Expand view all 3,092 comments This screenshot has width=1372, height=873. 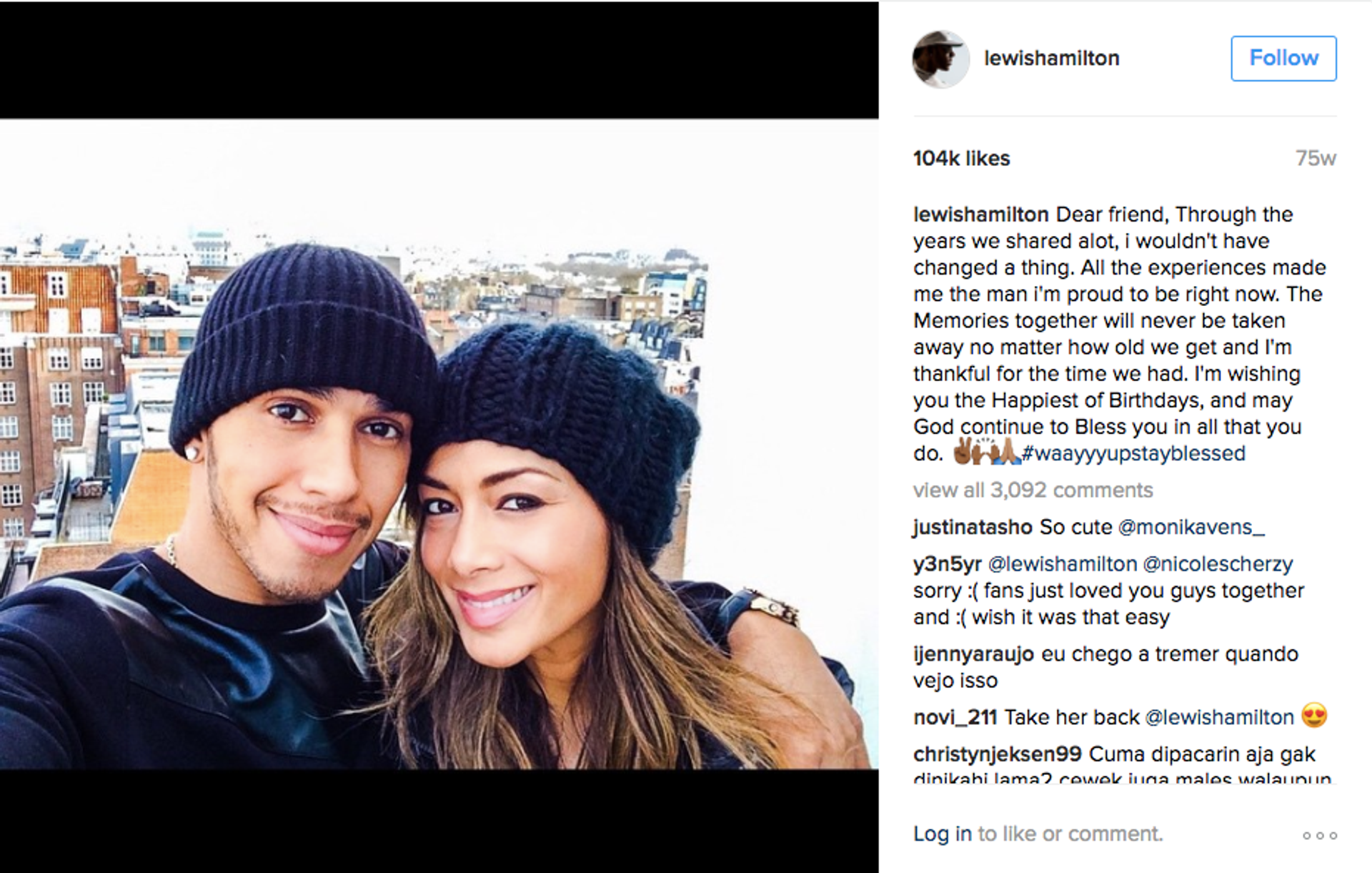coord(1033,490)
